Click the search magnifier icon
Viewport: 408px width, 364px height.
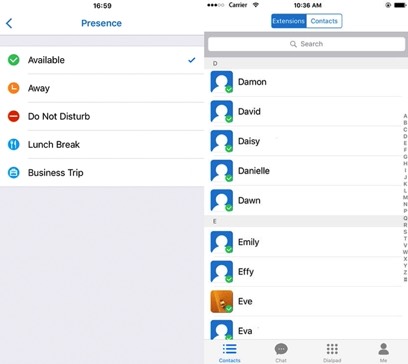293,44
